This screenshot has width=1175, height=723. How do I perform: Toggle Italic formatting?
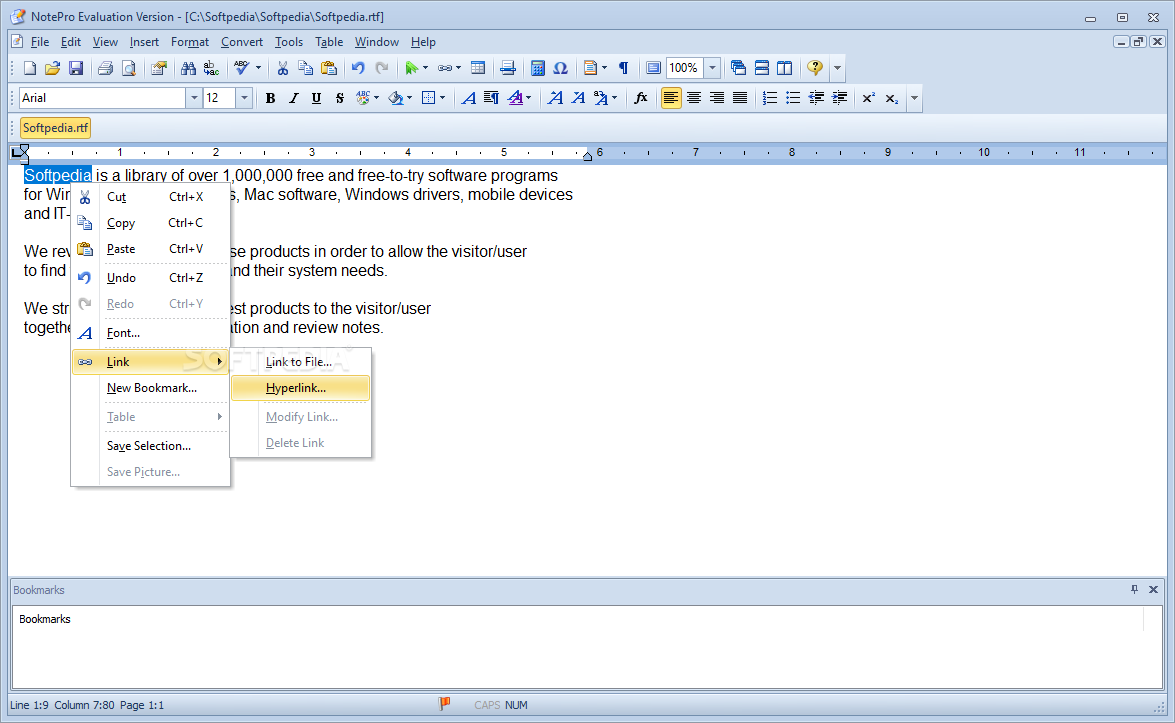[294, 98]
